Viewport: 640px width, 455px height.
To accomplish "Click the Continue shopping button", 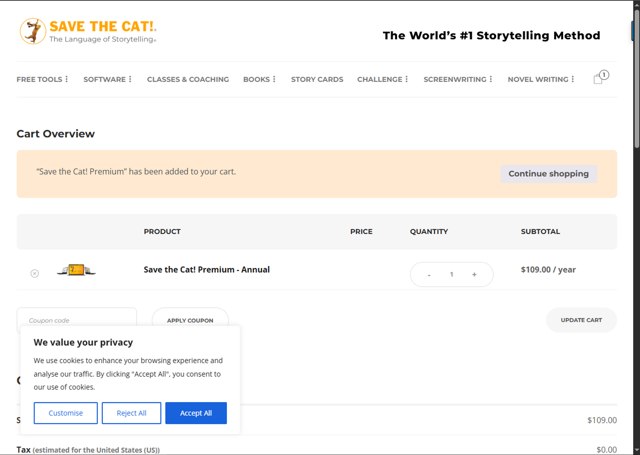I will click(548, 174).
